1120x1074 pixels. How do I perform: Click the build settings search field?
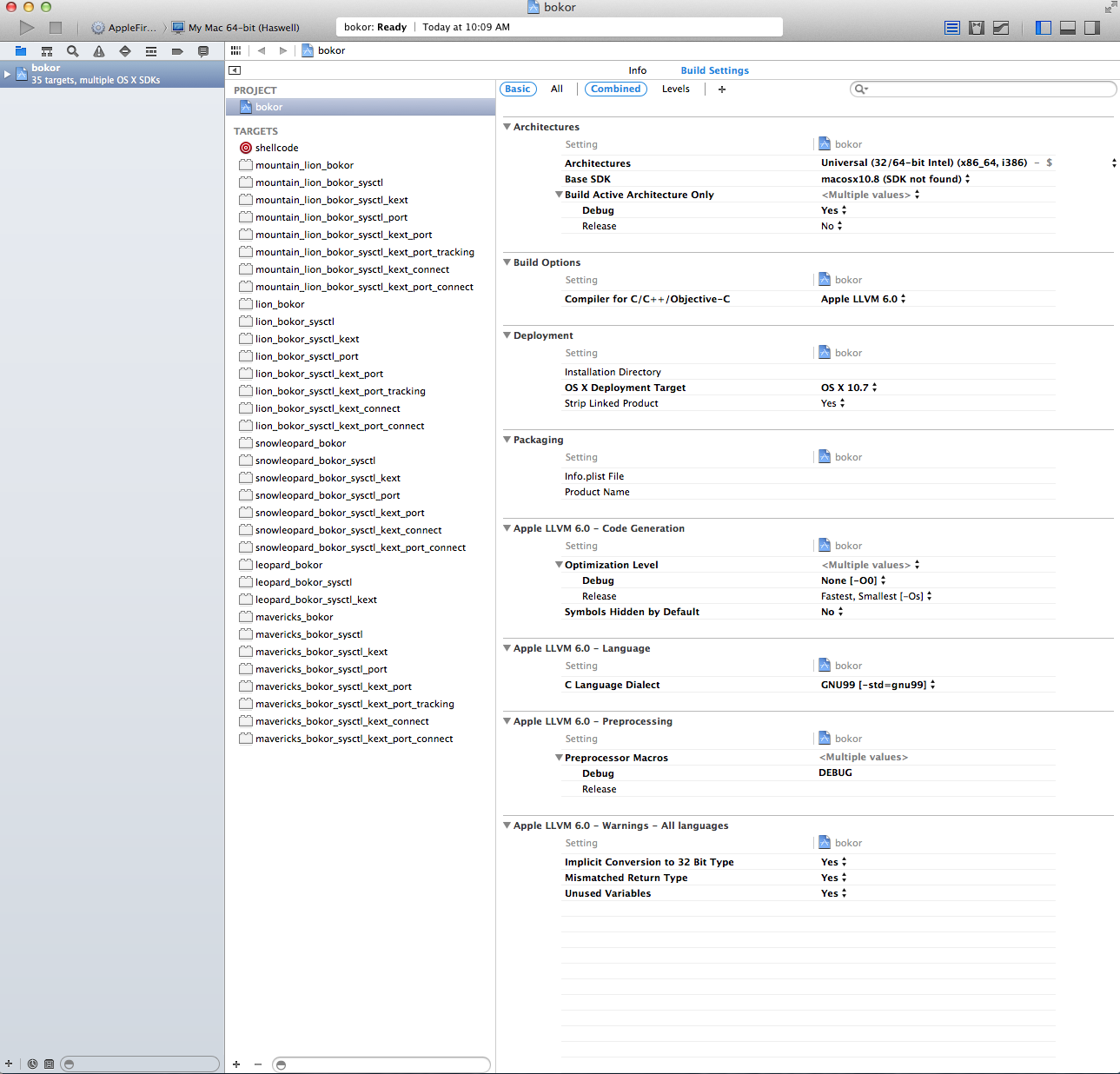point(983,89)
